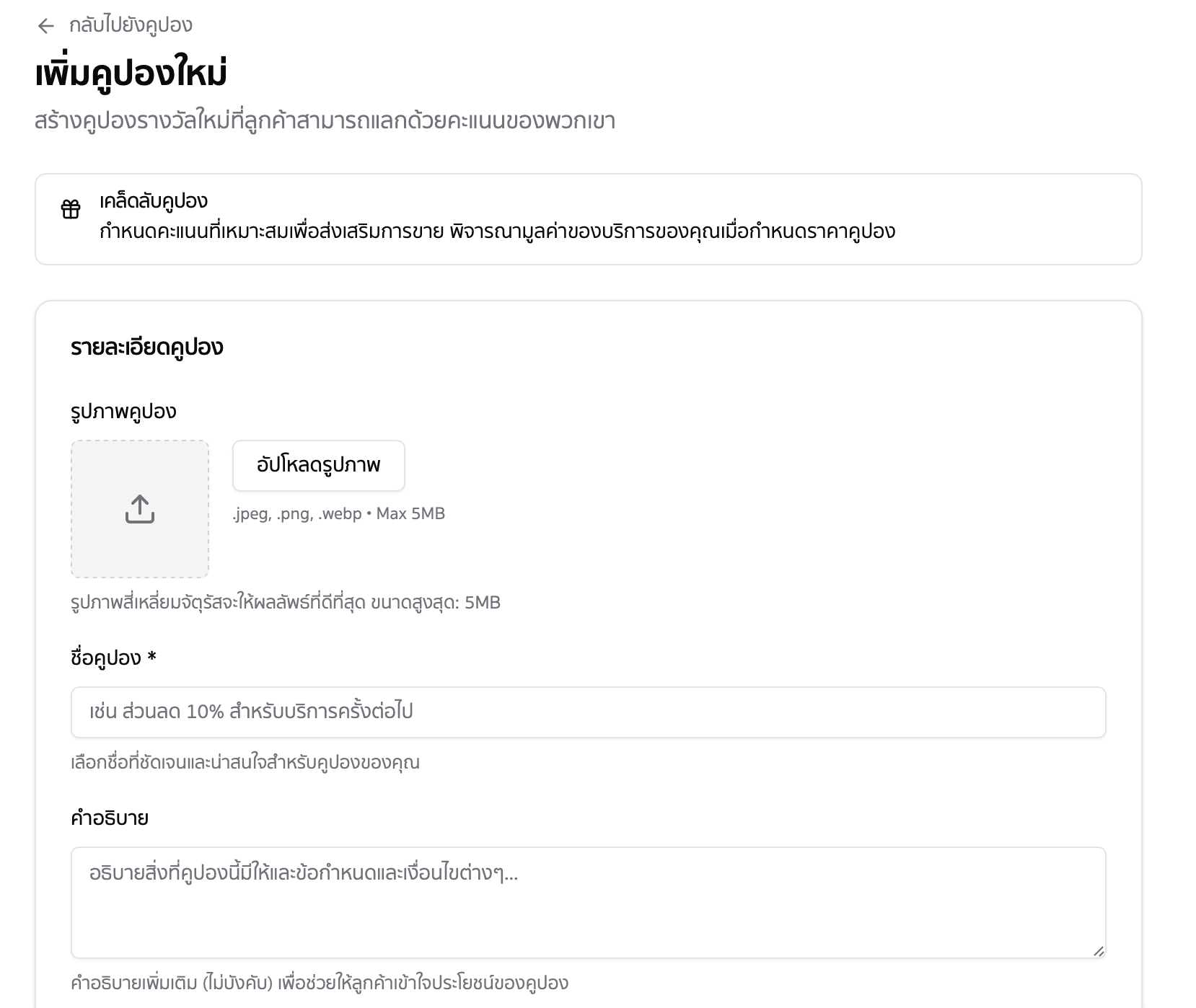The image size is (1196, 1008).
Task: Click the คำอธิบาย field label
Action: pyautogui.click(x=110, y=818)
